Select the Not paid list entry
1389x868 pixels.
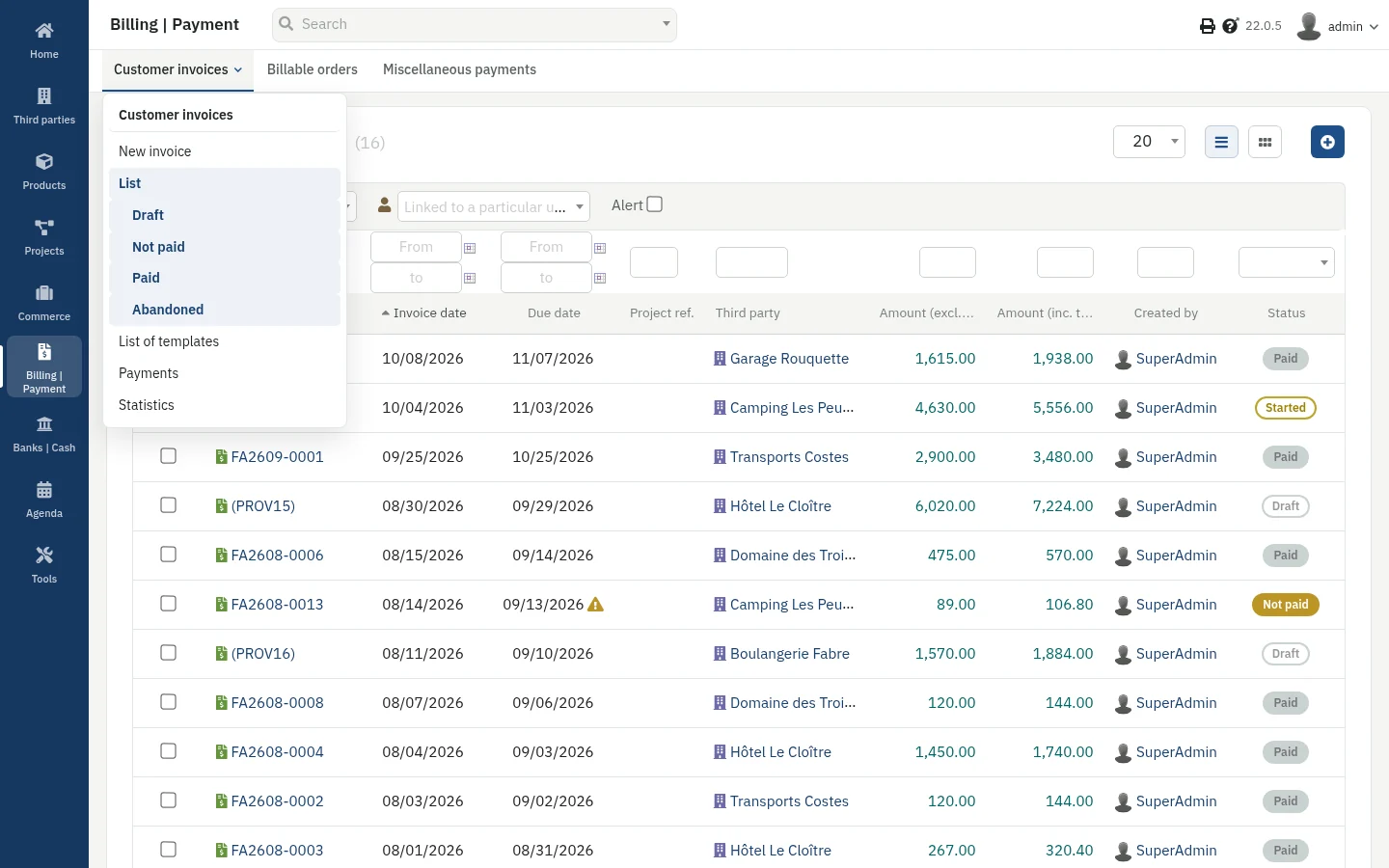click(x=158, y=247)
